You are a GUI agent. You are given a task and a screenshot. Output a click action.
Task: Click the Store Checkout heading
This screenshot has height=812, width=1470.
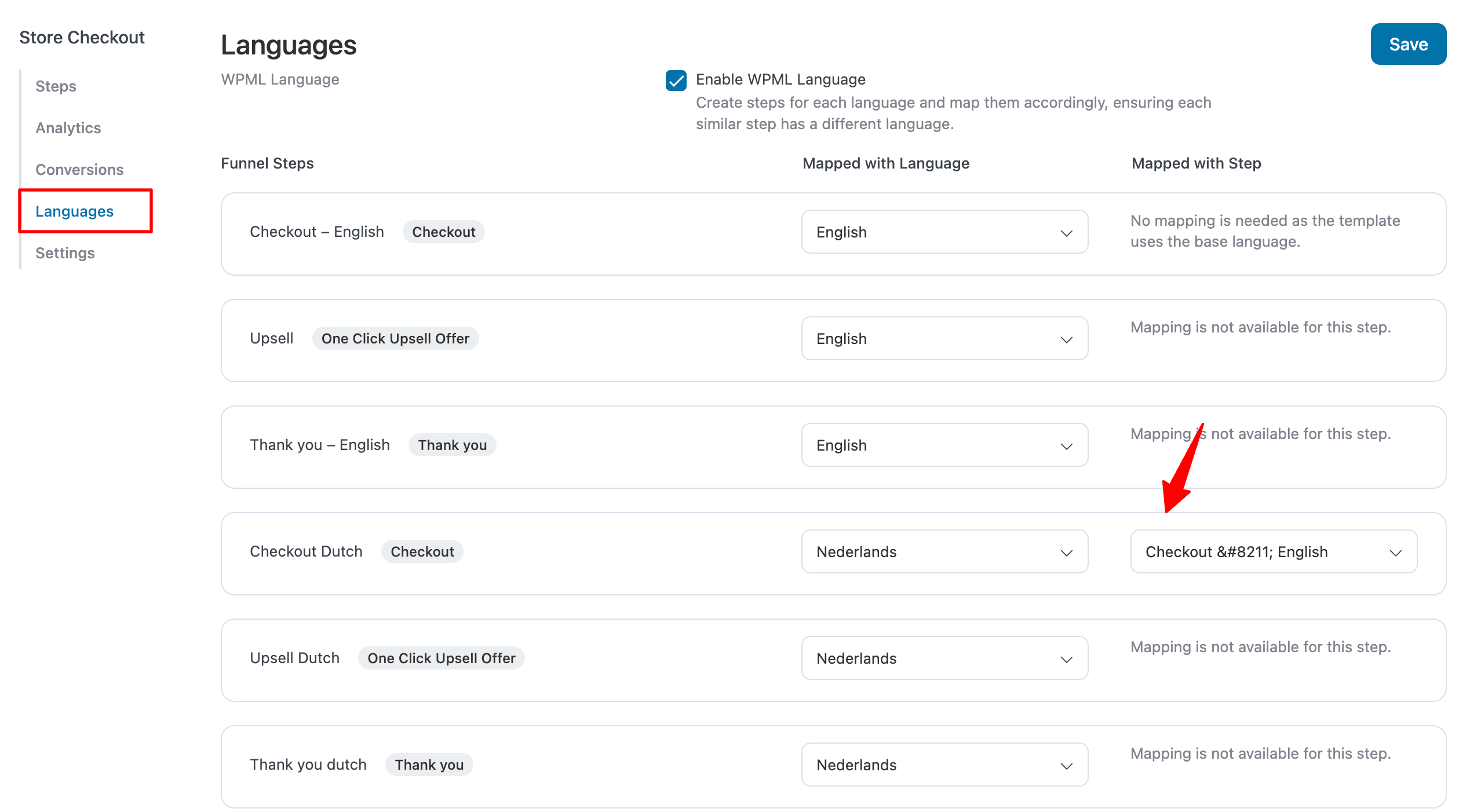[x=82, y=36]
